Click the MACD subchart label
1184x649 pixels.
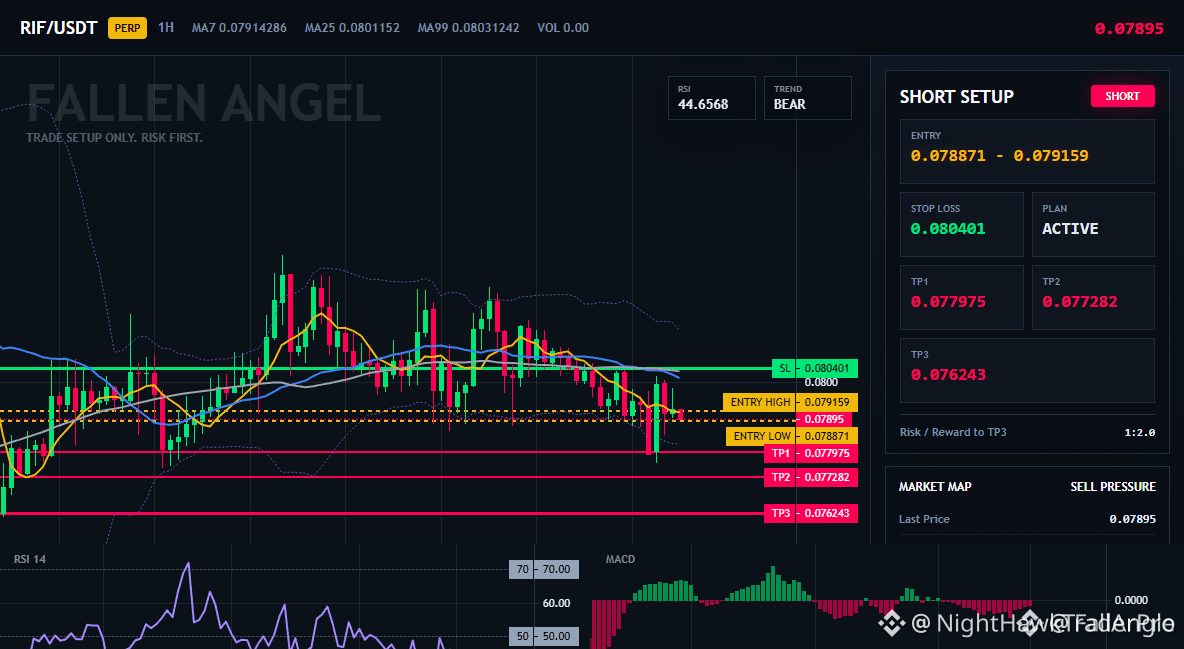point(620,559)
